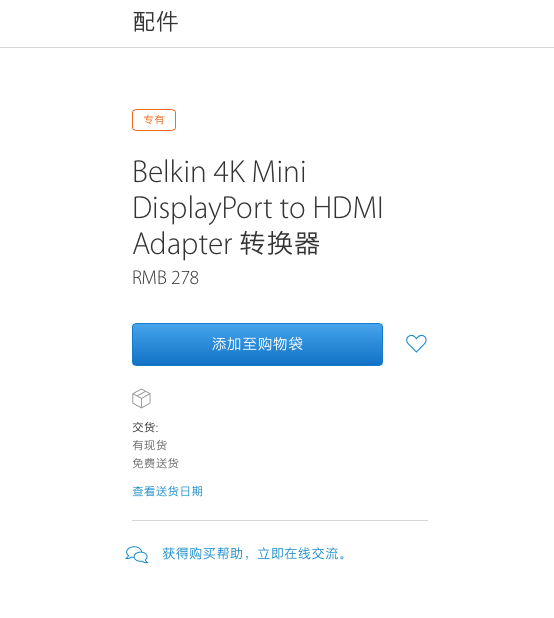The image size is (554, 618).
Task: Select the 立即在线交流 chat link text
Action: [298, 554]
